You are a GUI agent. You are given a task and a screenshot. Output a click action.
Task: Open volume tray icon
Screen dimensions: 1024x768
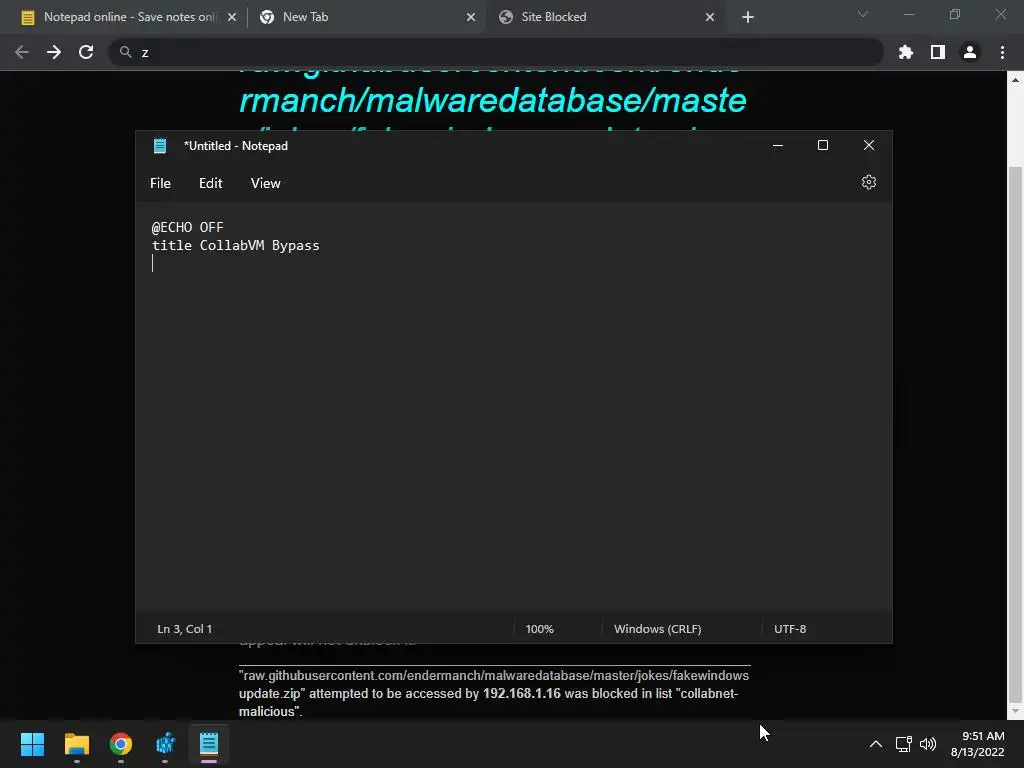[x=927, y=744]
